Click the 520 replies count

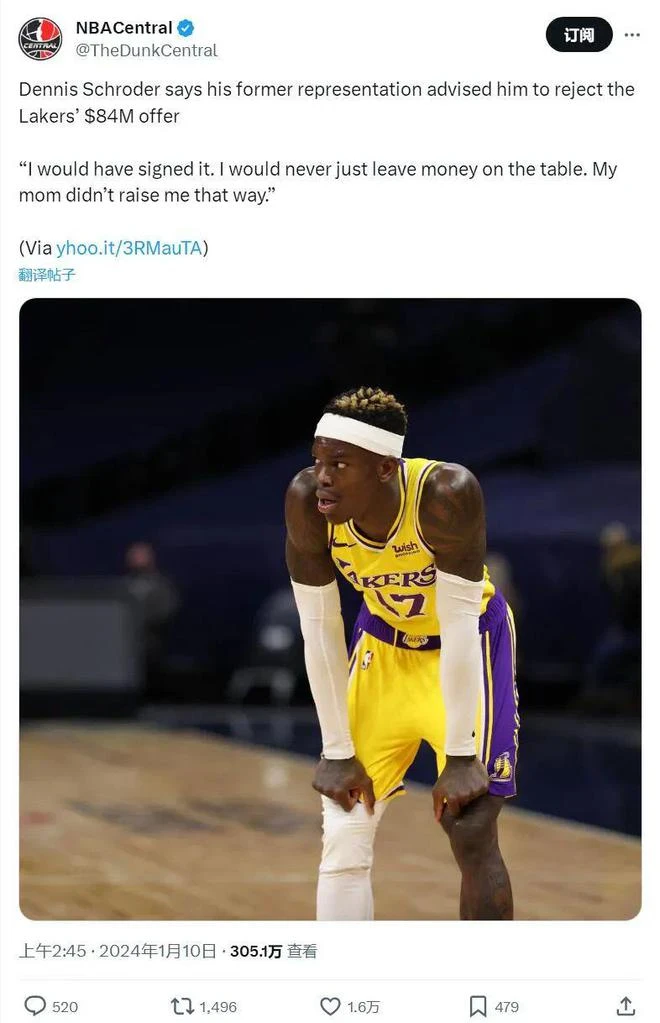(x=65, y=1007)
